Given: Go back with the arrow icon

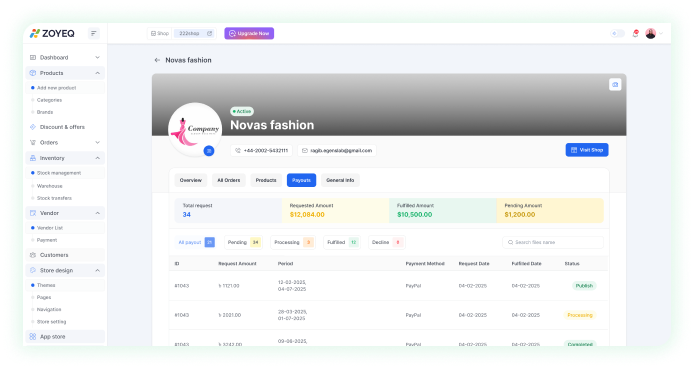Looking at the screenshot, I should 157,60.
